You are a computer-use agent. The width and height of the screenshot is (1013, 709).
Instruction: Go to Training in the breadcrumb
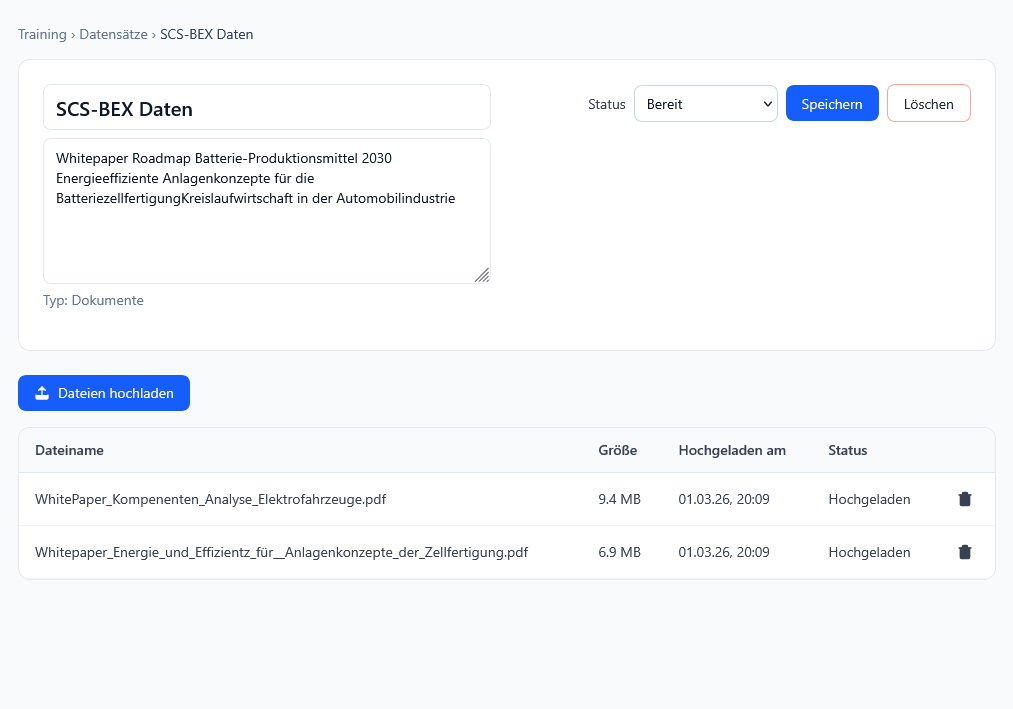(x=42, y=34)
